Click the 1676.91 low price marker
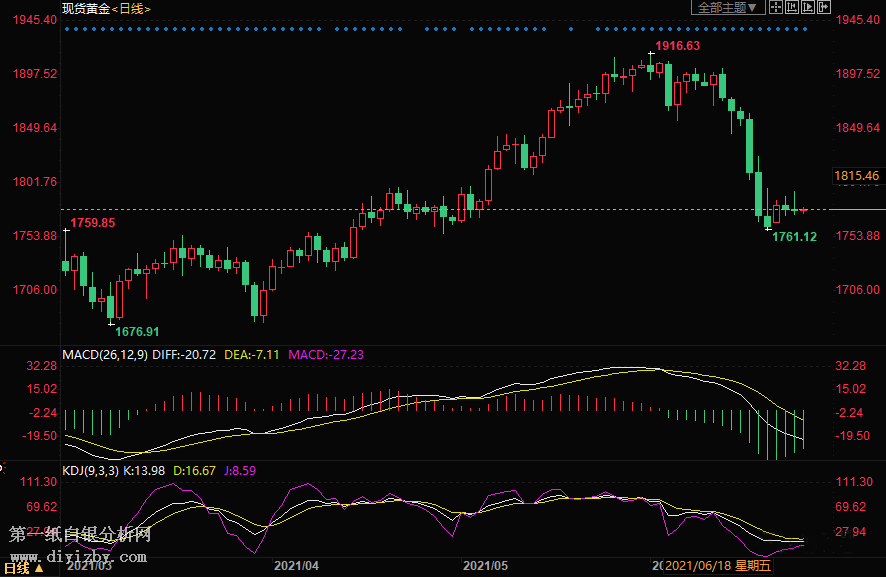 pos(137,331)
